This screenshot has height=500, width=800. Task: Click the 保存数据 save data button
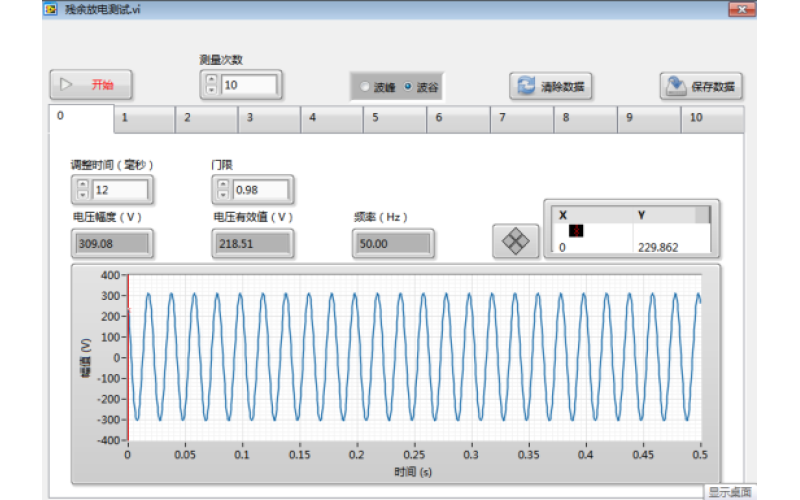[700, 87]
